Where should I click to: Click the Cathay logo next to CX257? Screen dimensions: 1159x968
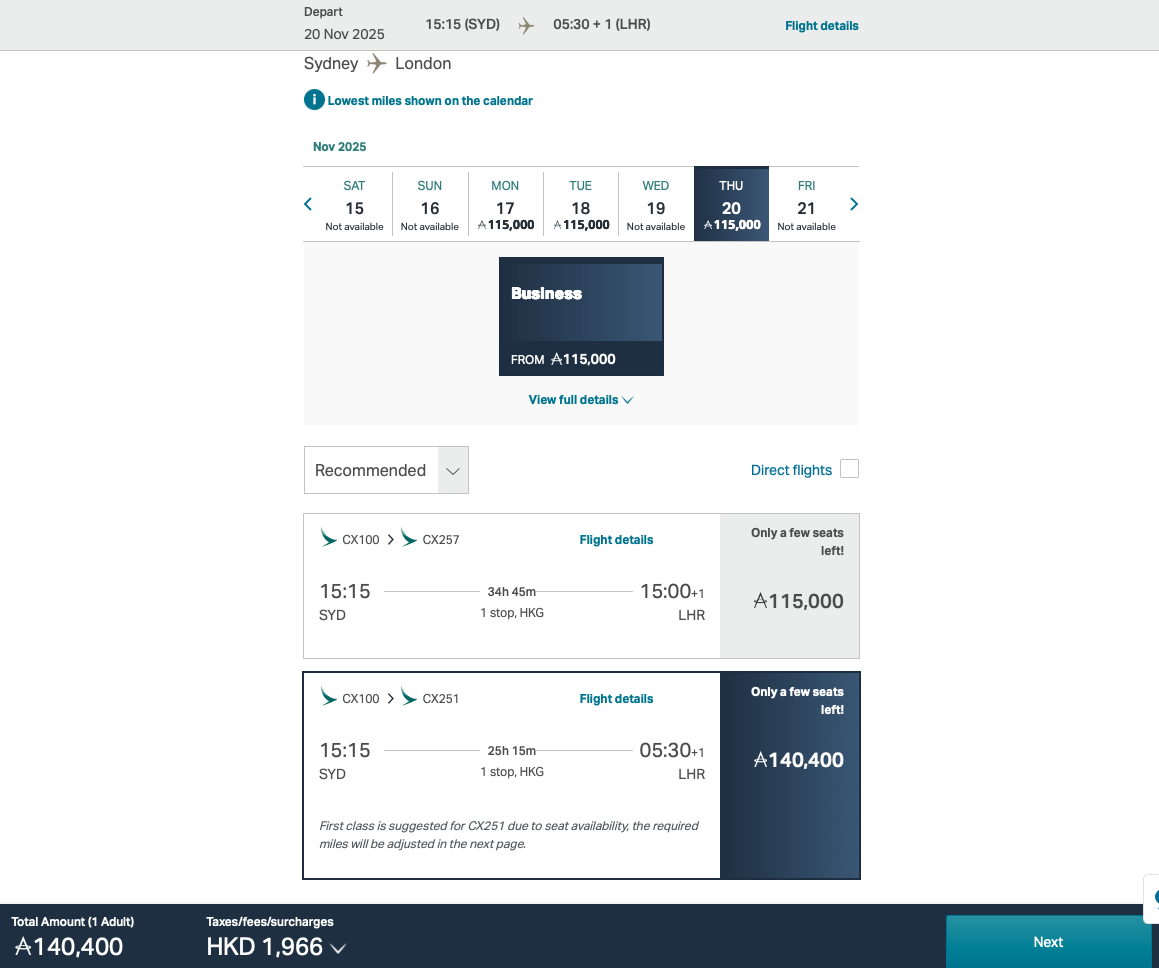(409, 538)
